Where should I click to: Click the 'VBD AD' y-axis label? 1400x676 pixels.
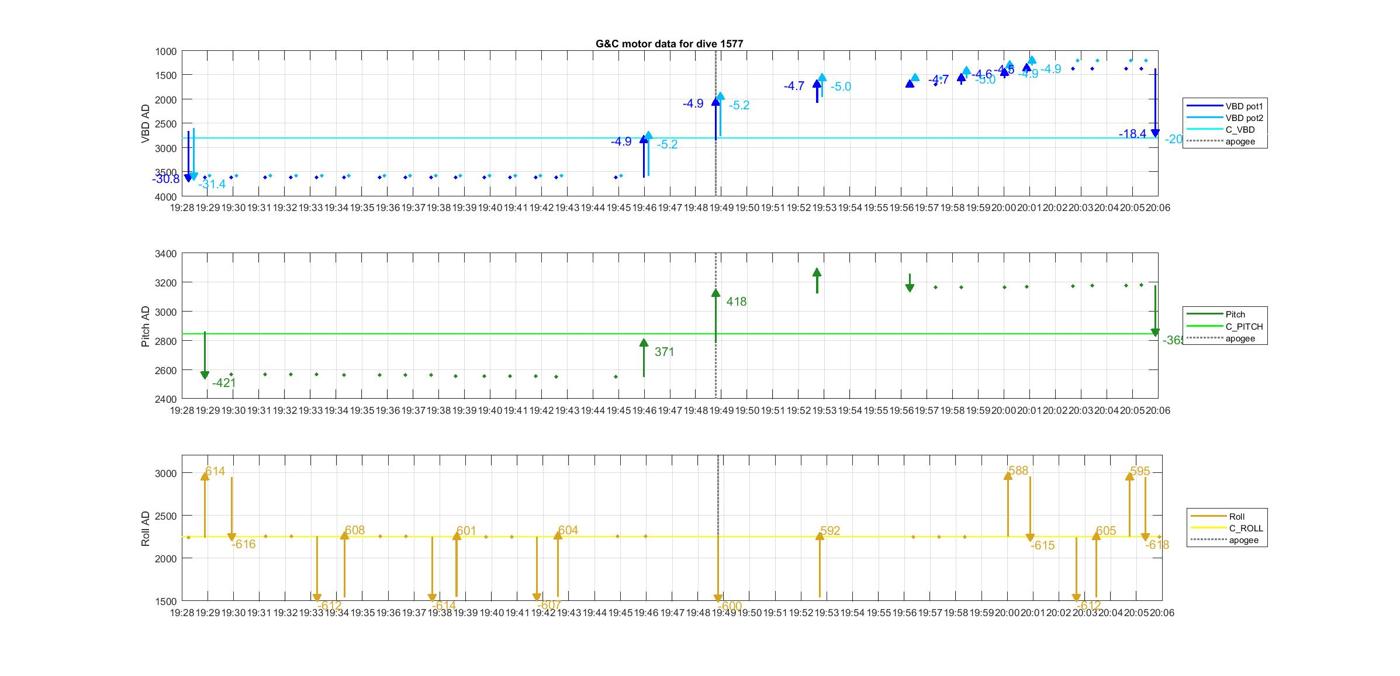[x=145, y=124]
